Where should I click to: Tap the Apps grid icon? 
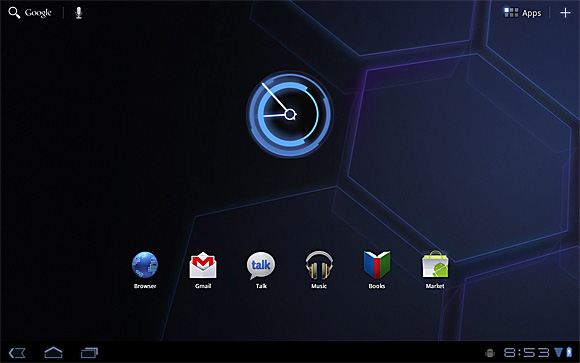[511, 13]
